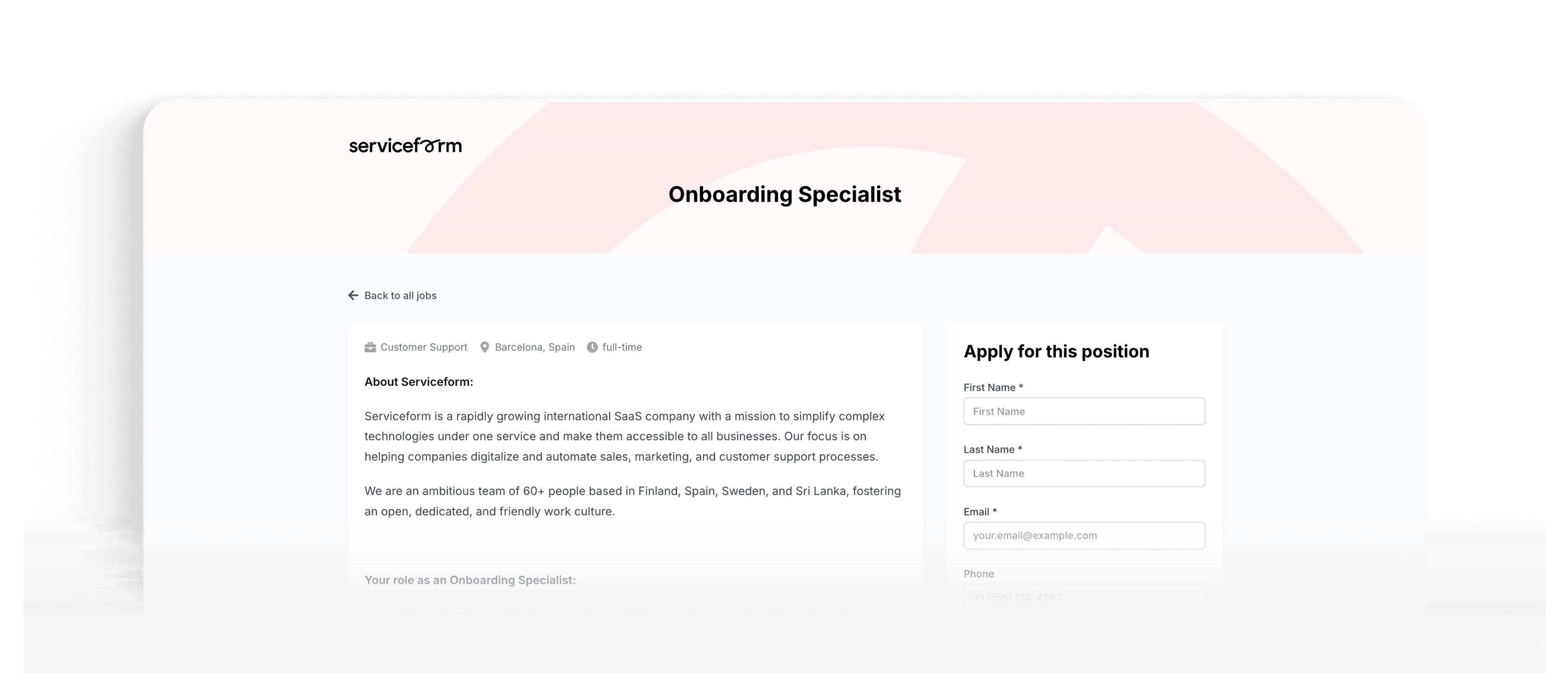Click the Apply for this position heading
This screenshot has height=673, width=1568.
point(1056,351)
